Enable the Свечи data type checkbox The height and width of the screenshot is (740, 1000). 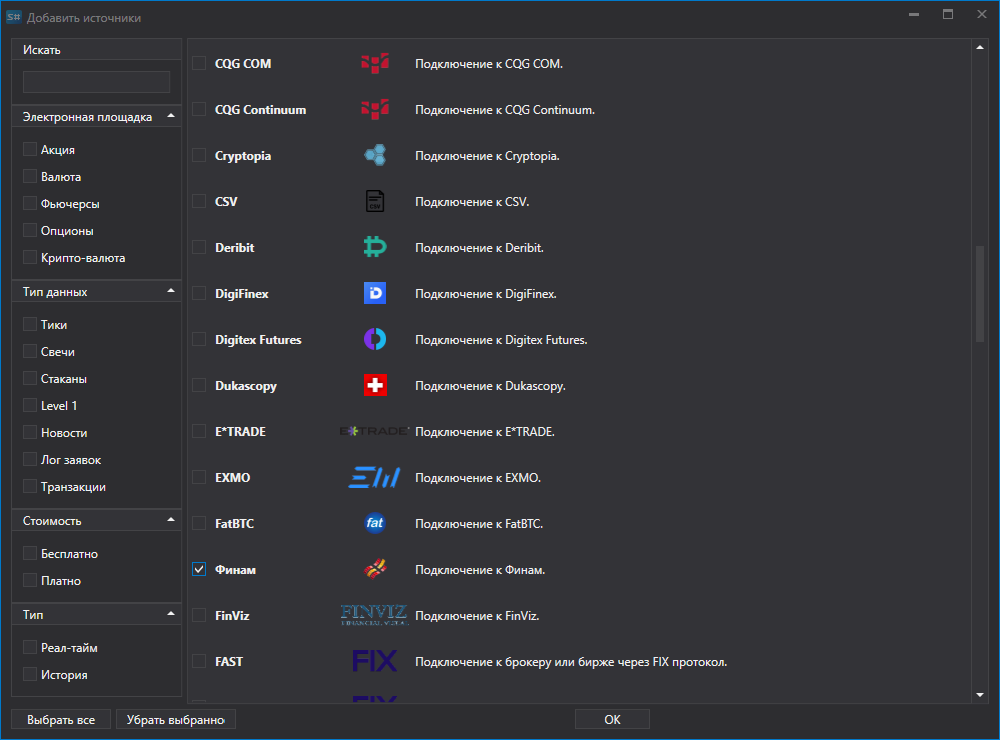(x=30, y=351)
